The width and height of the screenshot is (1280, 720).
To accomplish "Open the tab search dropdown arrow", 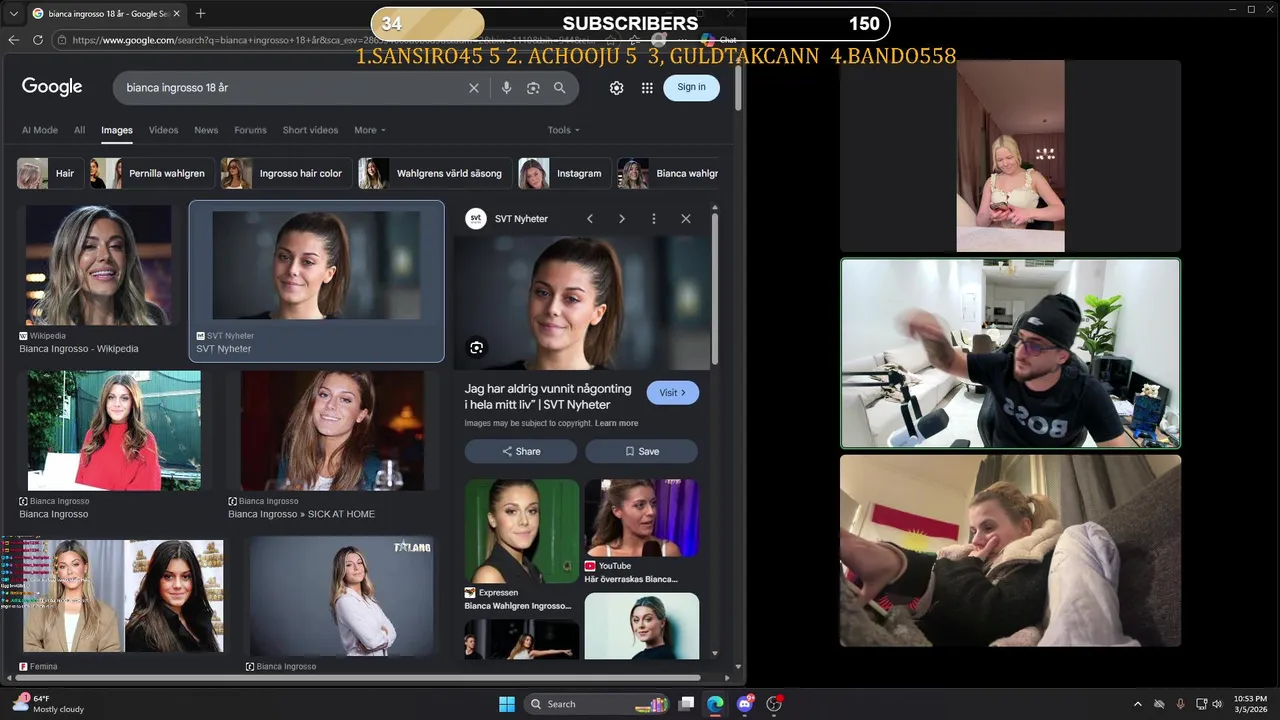I will click(x=13, y=13).
